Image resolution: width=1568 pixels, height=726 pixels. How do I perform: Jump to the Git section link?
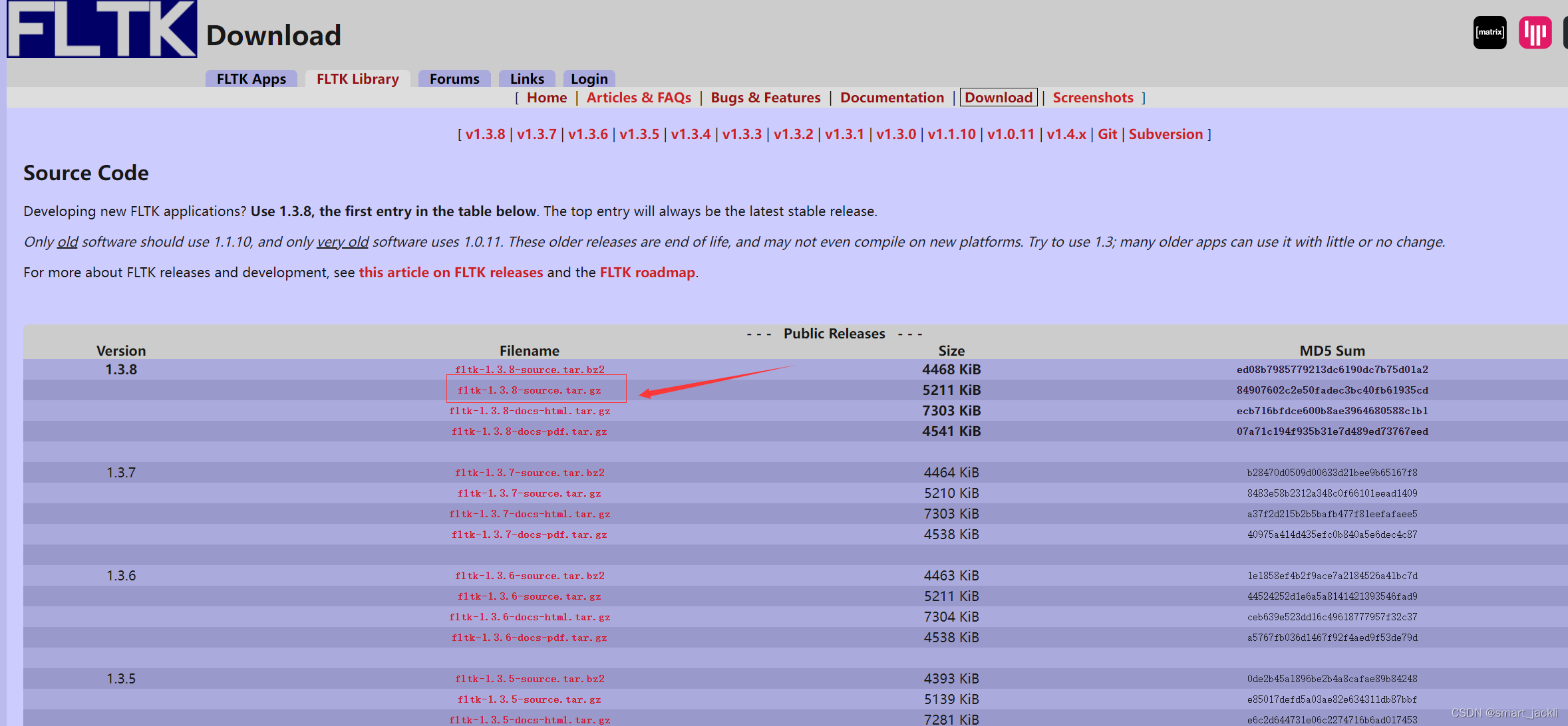point(1107,134)
